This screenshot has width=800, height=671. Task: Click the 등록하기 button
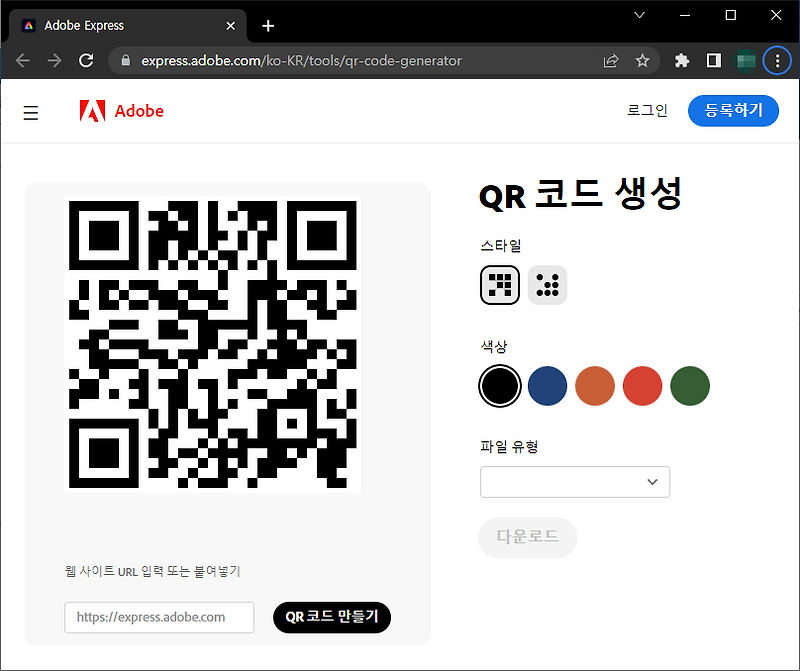(x=733, y=110)
